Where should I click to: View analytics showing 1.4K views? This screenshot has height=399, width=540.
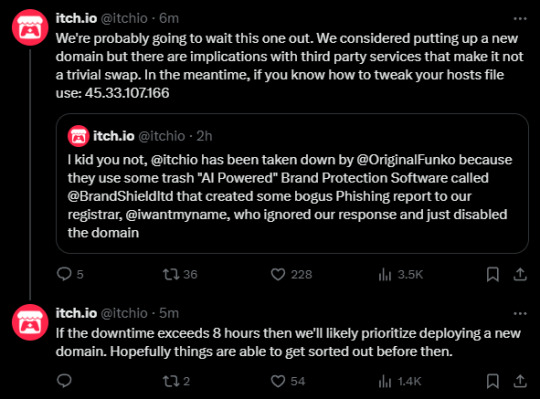[x=399, y=381]
